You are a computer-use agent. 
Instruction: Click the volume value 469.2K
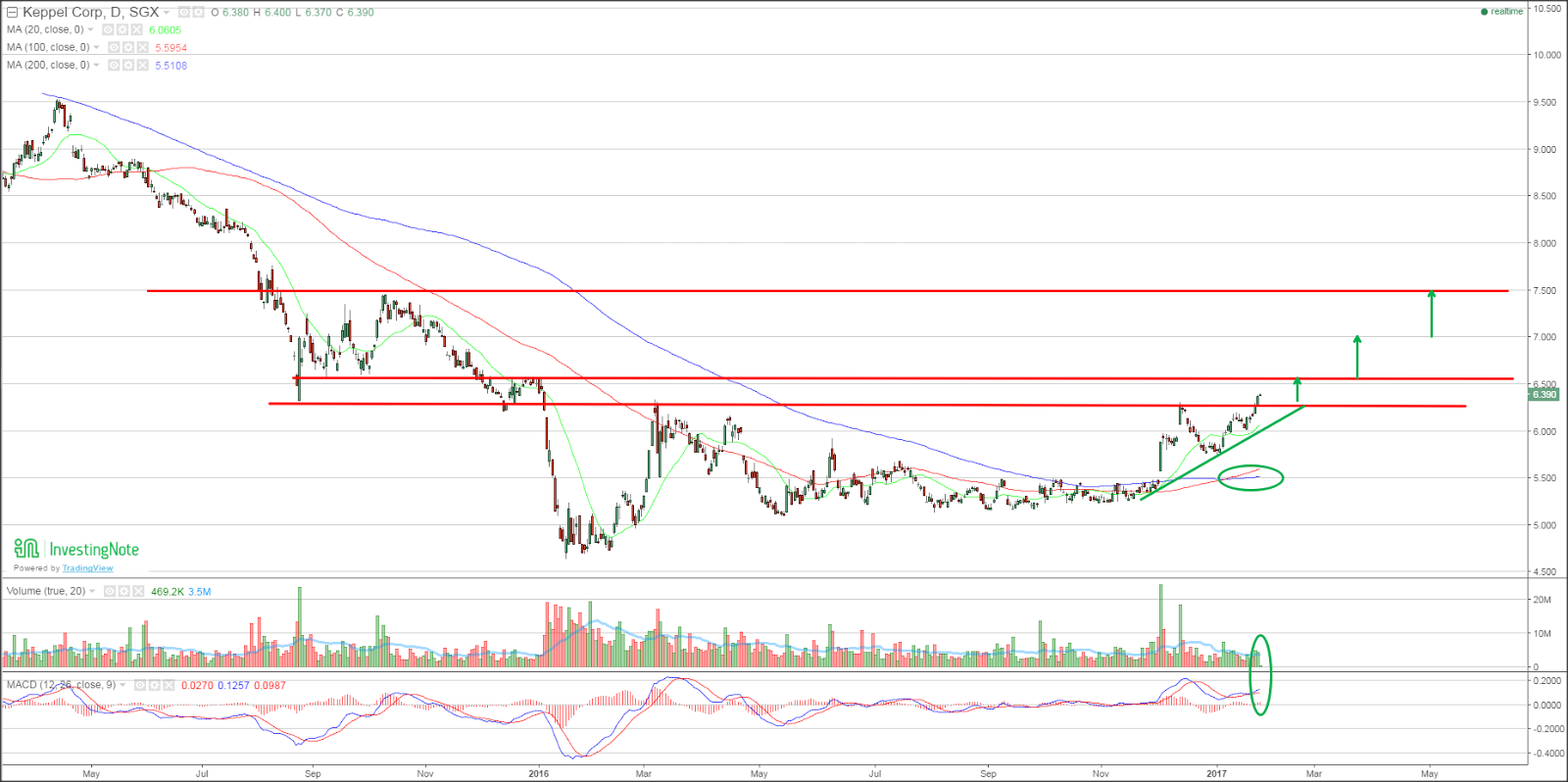tap(168, 592)
